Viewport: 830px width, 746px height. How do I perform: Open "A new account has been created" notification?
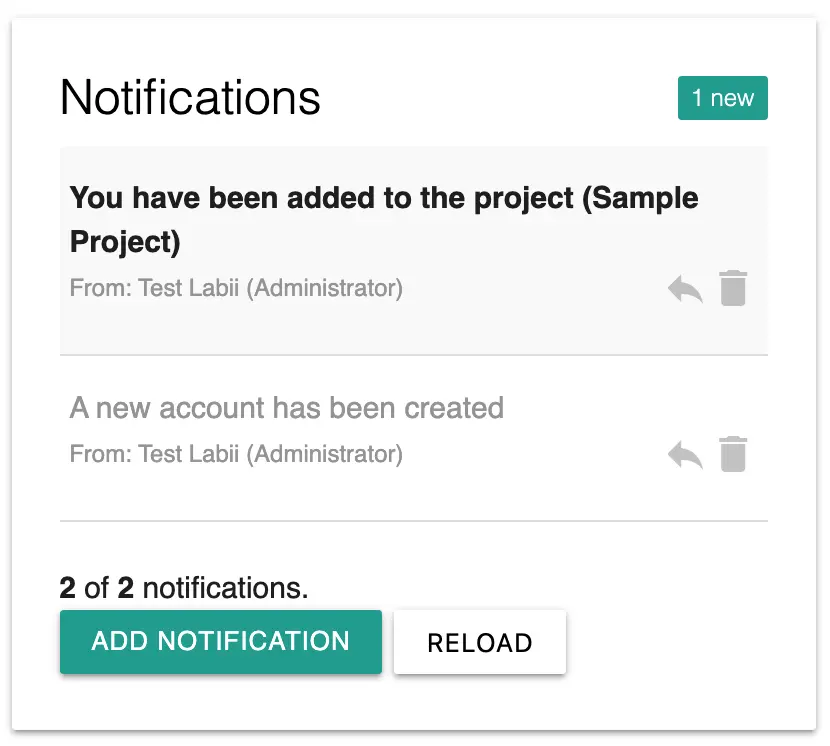tap(287, 408)
